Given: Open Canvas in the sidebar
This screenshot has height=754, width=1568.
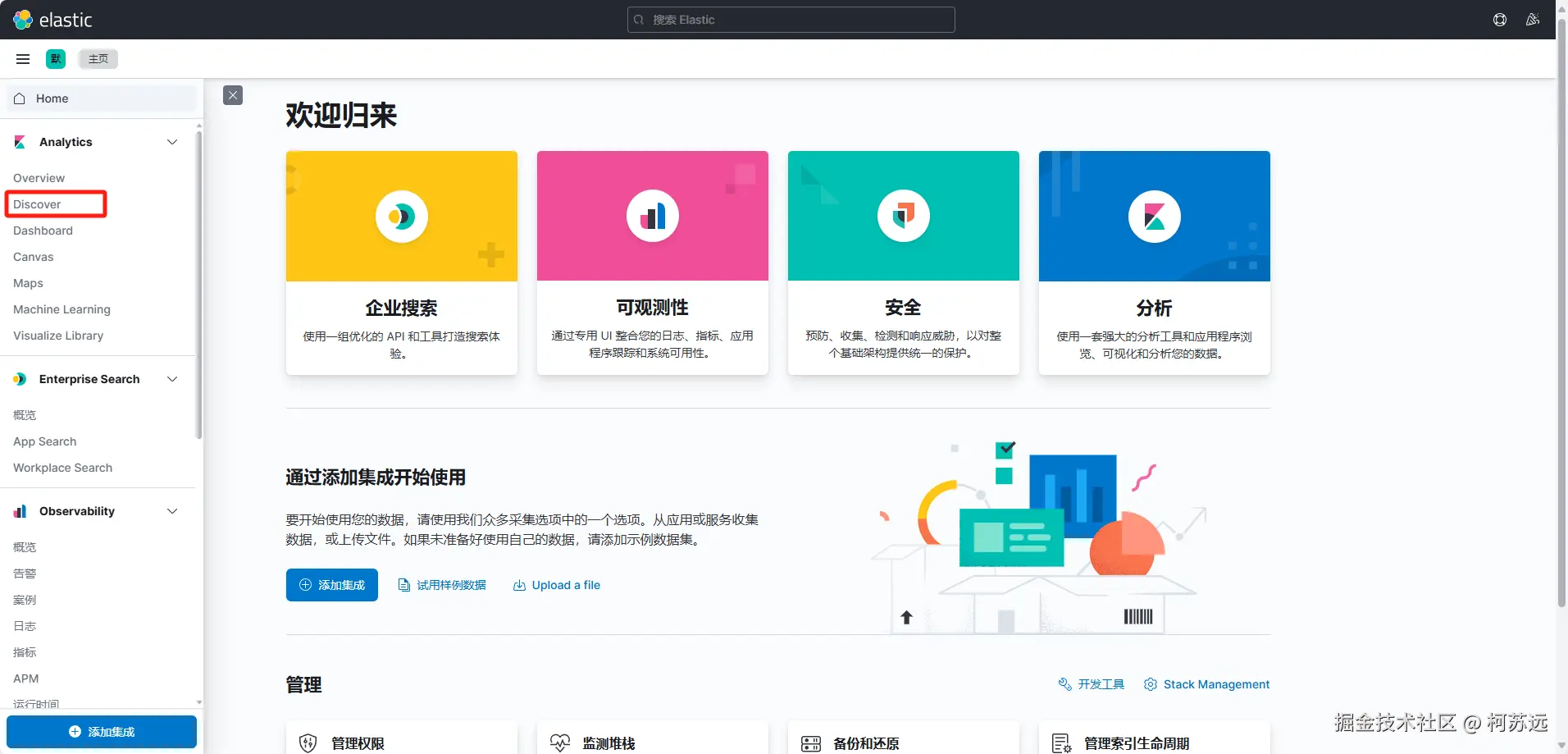Looking at the screenshot, I should [x=33, y=257].
